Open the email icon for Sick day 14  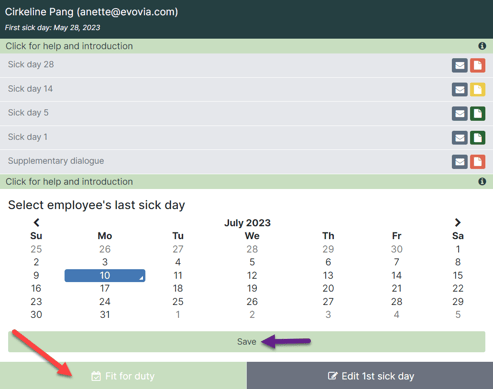click(460, 89)
